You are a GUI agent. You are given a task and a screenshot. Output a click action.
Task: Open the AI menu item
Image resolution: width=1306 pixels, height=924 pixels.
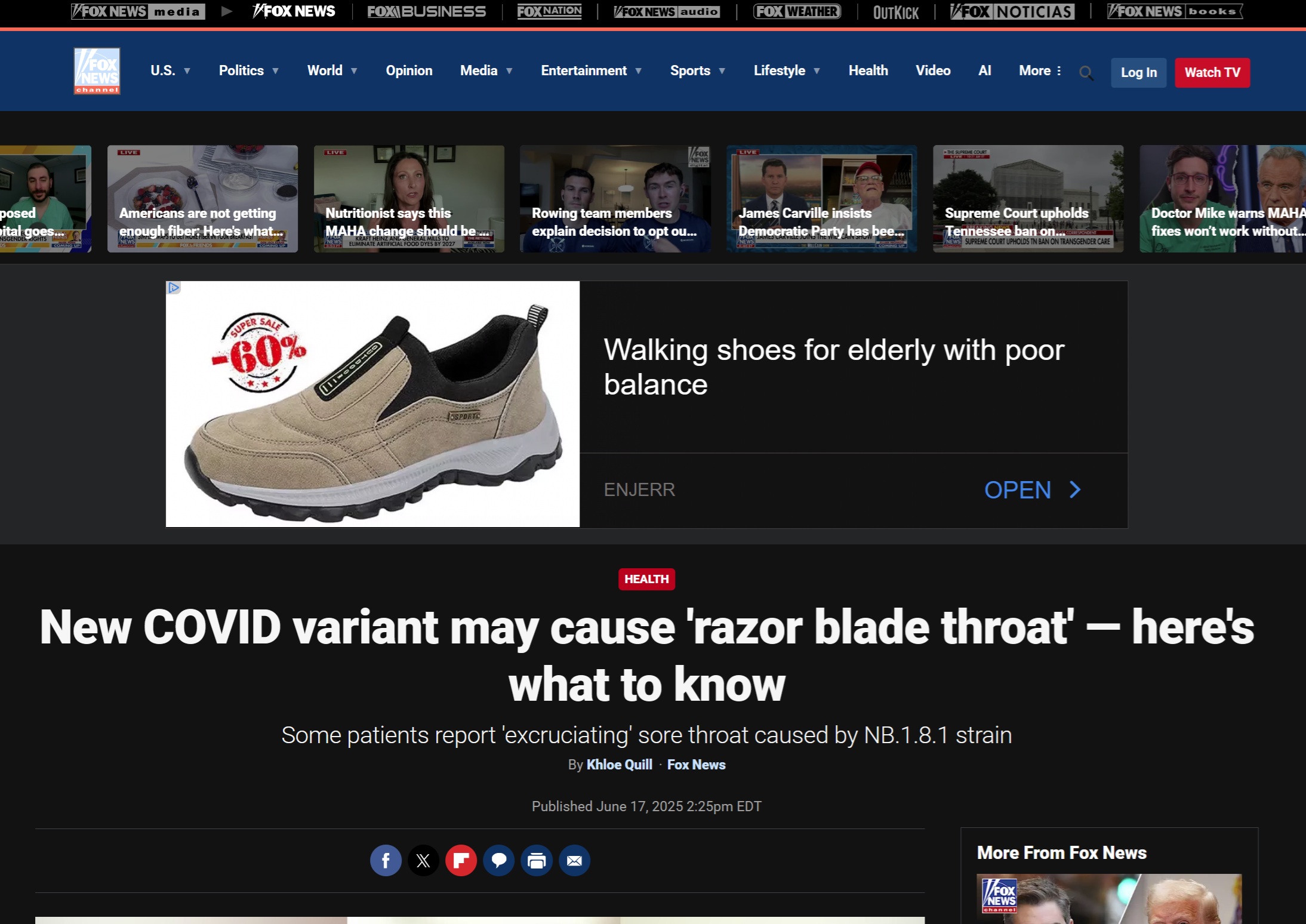(x=985, y=71)
